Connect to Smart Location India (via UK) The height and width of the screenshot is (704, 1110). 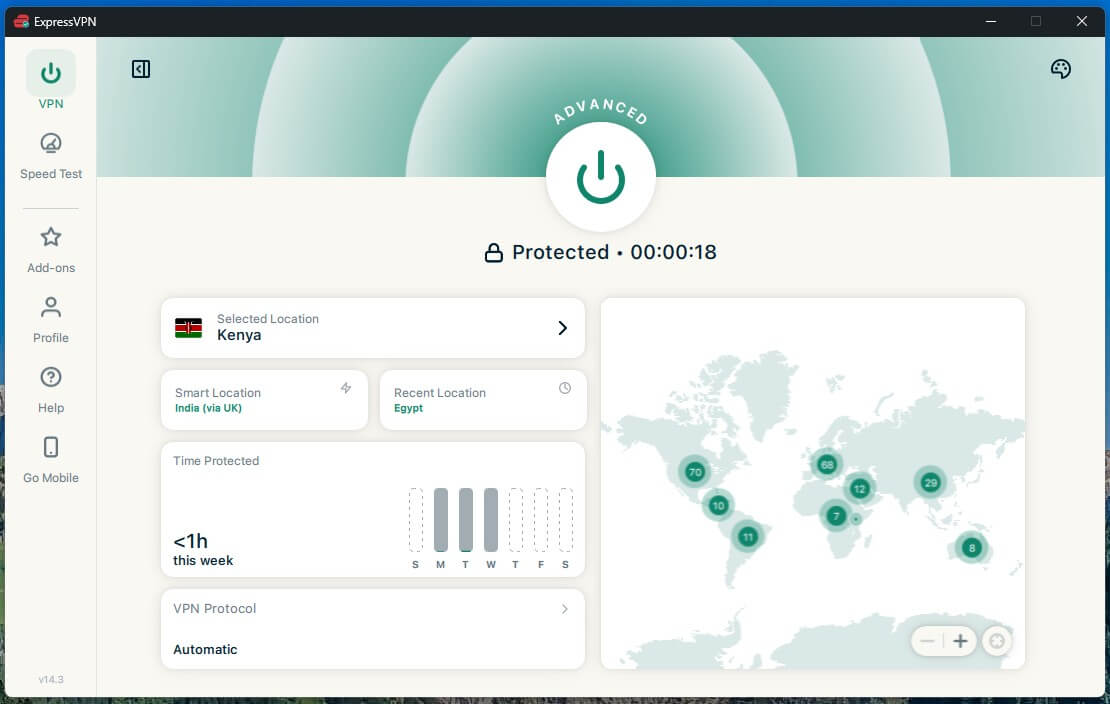[264, 400]
